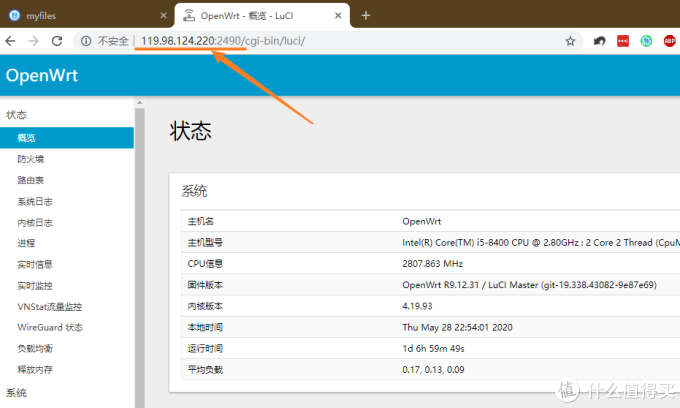Viewport: 680px width, 408px height.
Task: Click the sidebar scrollbar up arrow
Action: click(140, 103)
